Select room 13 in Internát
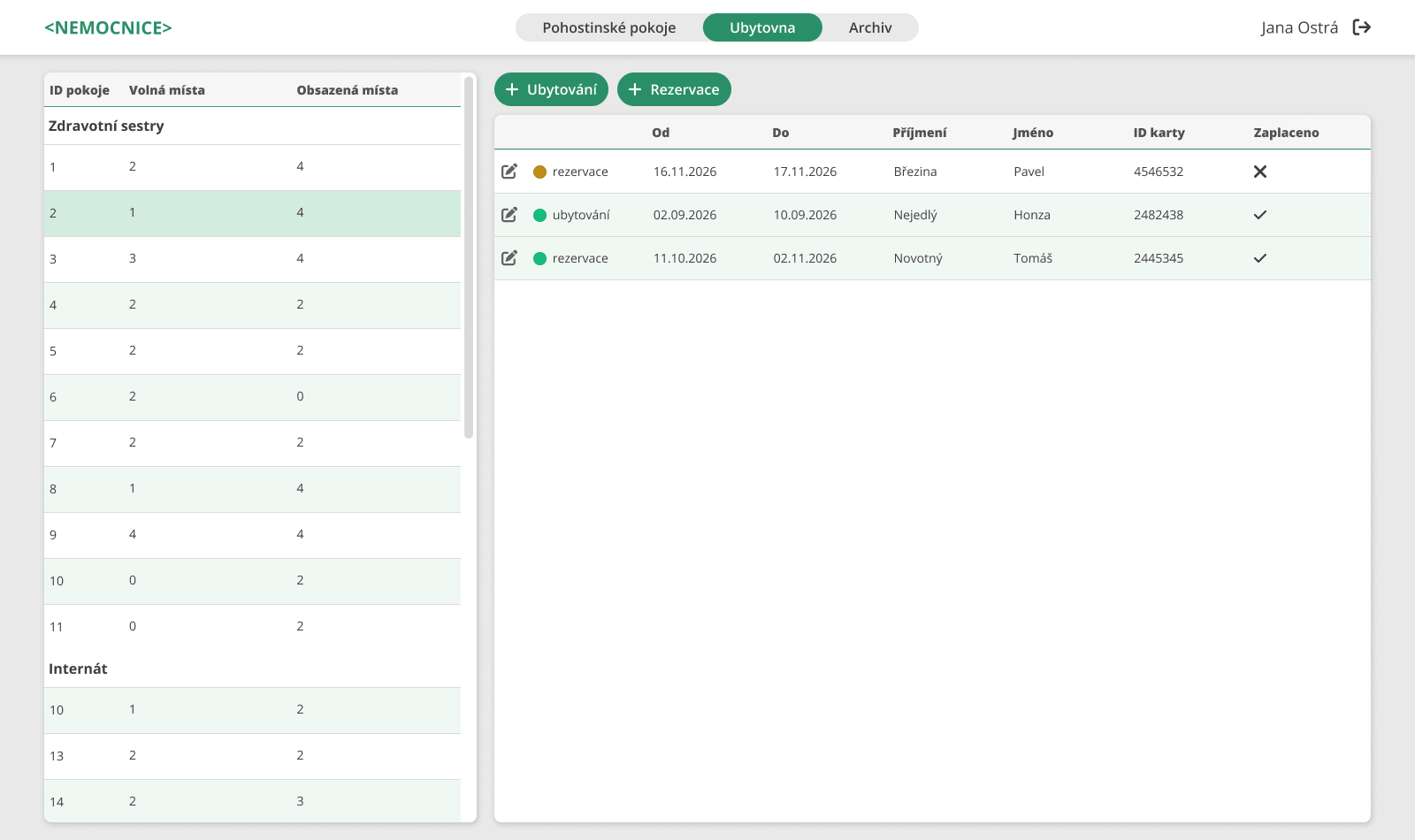This screenshot has height=840, width=1415. point(252,756)
